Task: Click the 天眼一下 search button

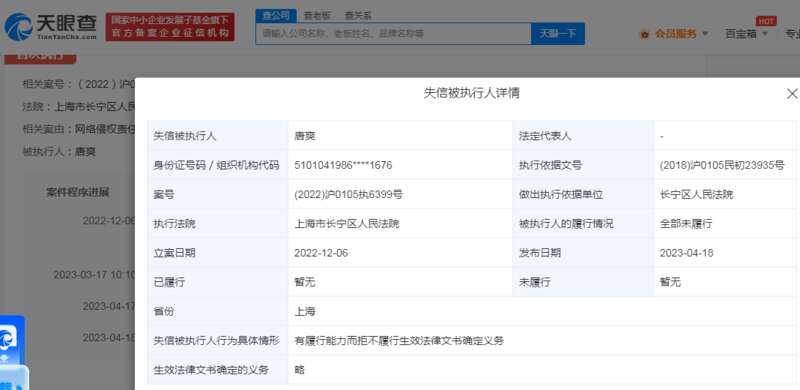Action: click(558, 34)
